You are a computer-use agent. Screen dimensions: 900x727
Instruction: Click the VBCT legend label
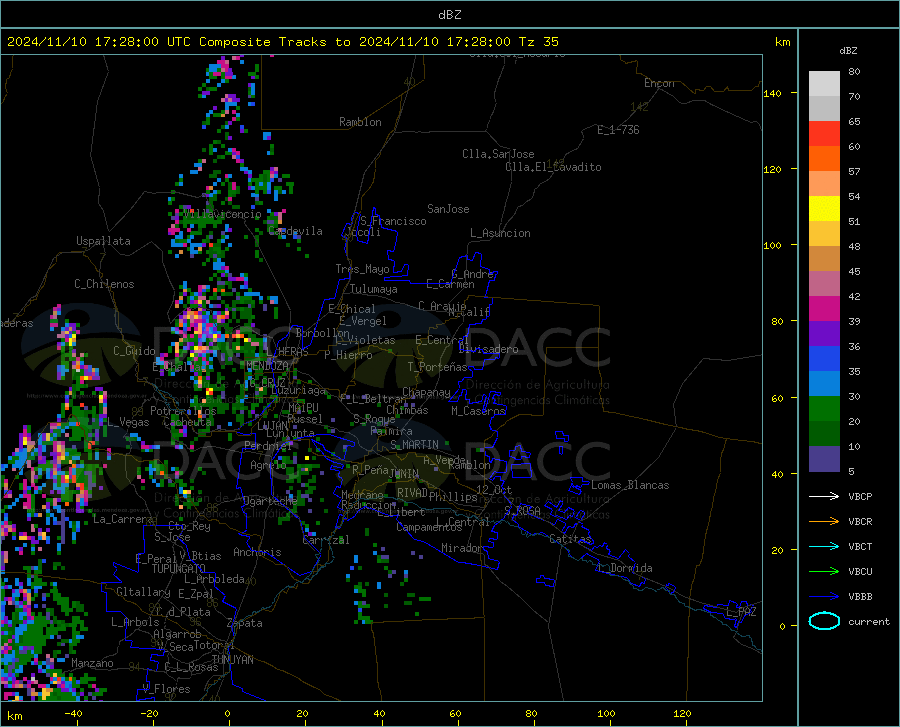click(x=860, y=547)
